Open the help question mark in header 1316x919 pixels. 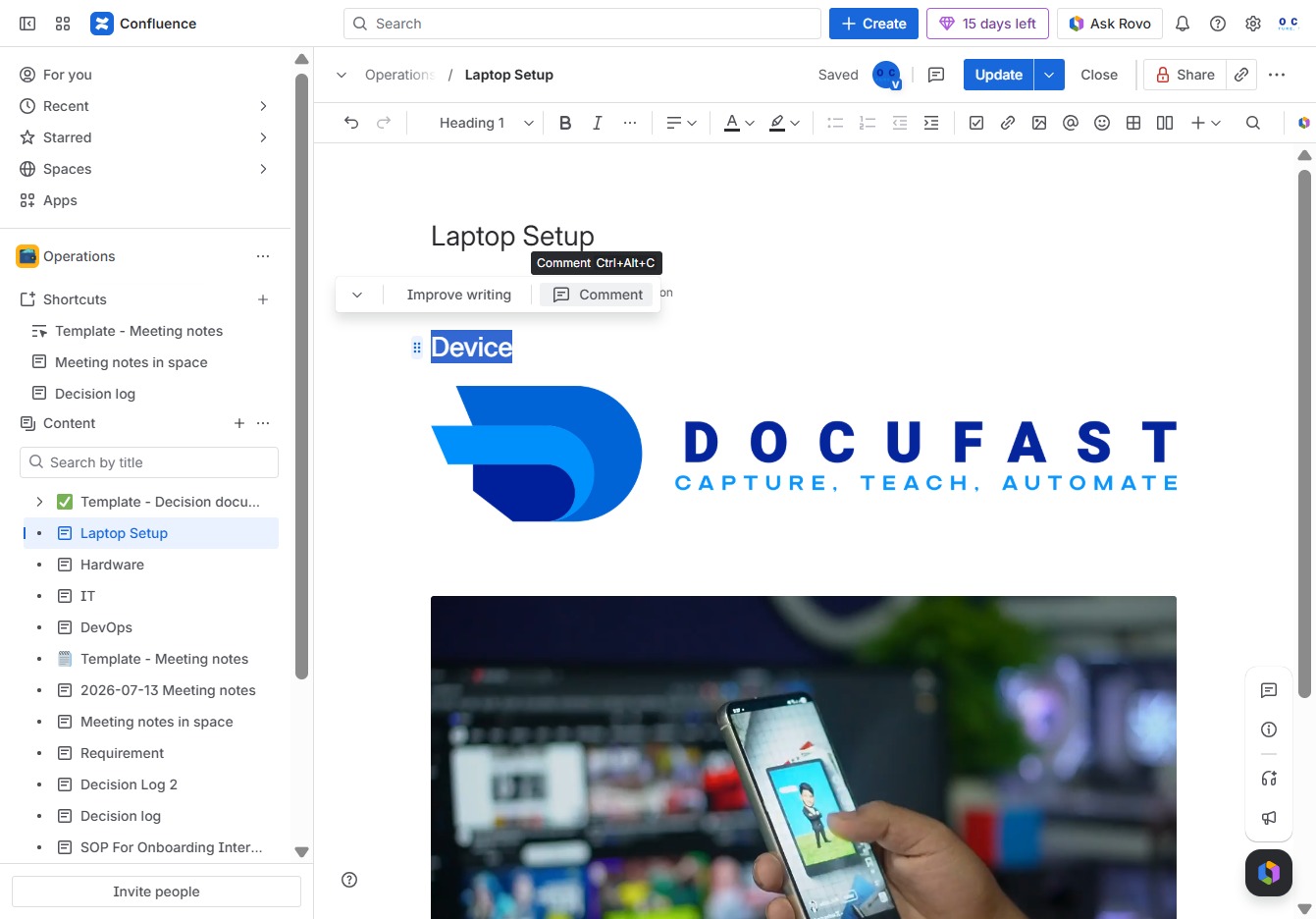point(1218,24)
